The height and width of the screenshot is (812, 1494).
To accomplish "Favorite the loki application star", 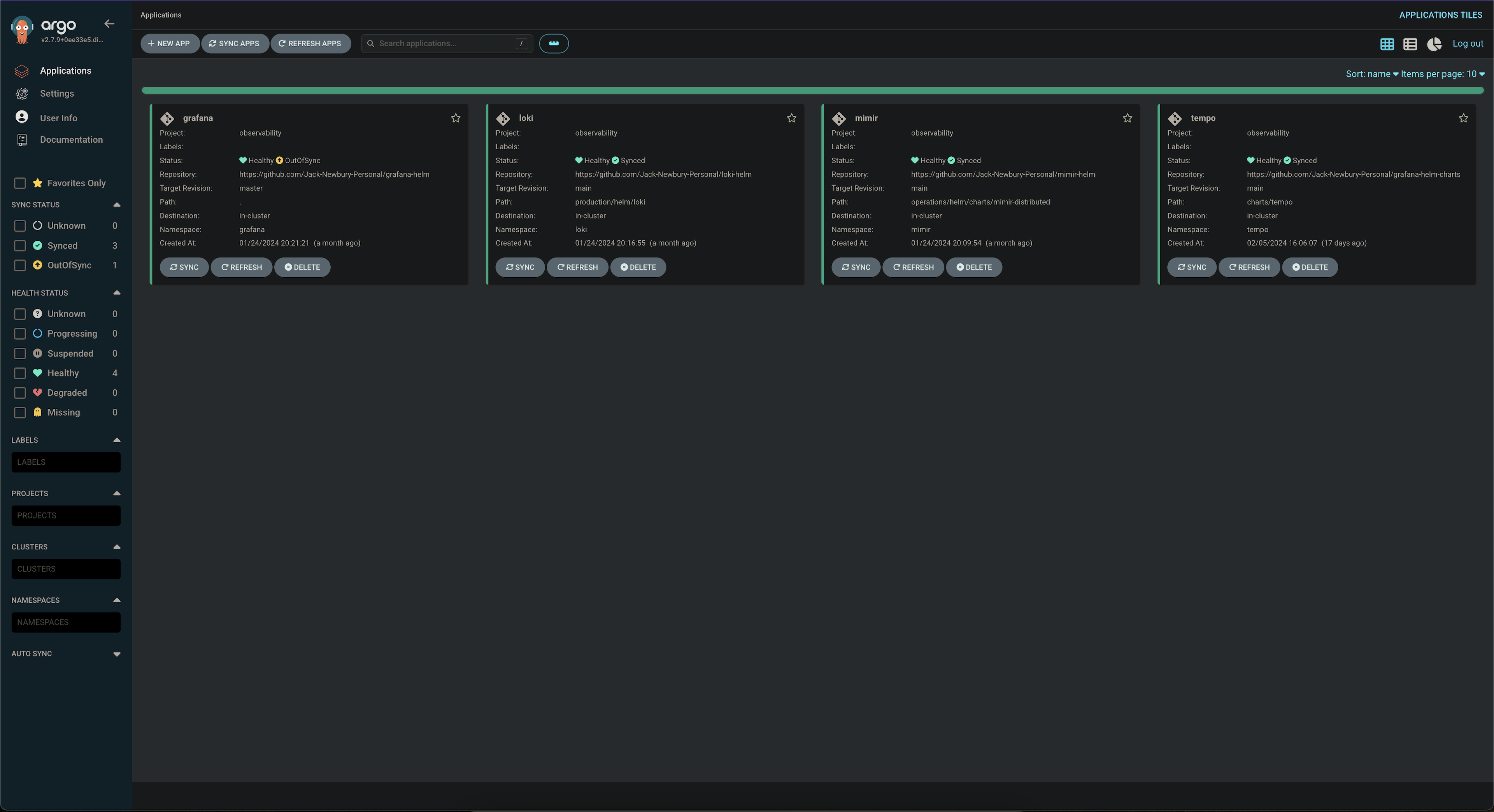I will pyautogui.click(x=792, y=118).
